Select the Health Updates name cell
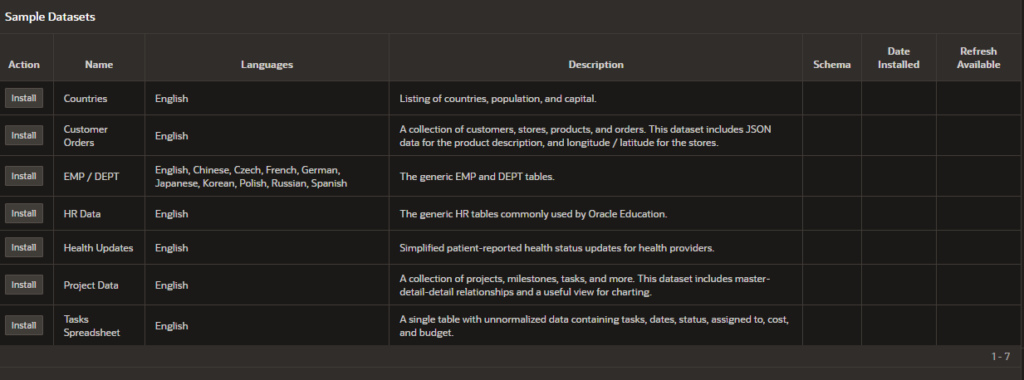Screen dimensions: 1024x380 (98, 248)
